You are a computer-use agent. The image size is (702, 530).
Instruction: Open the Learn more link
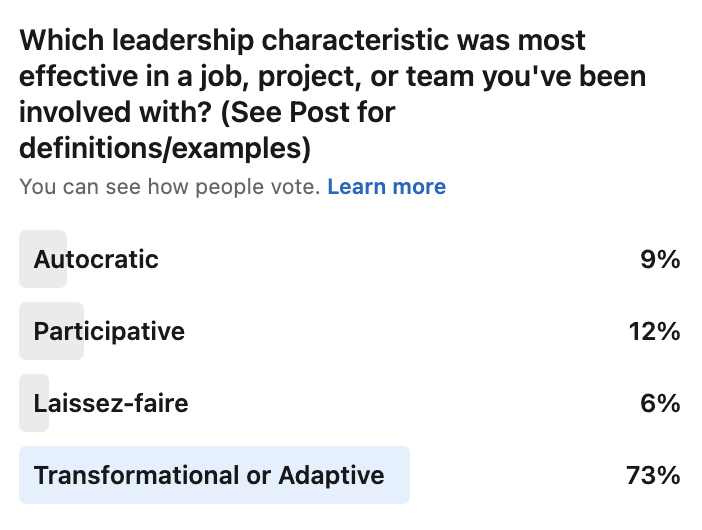386,187
